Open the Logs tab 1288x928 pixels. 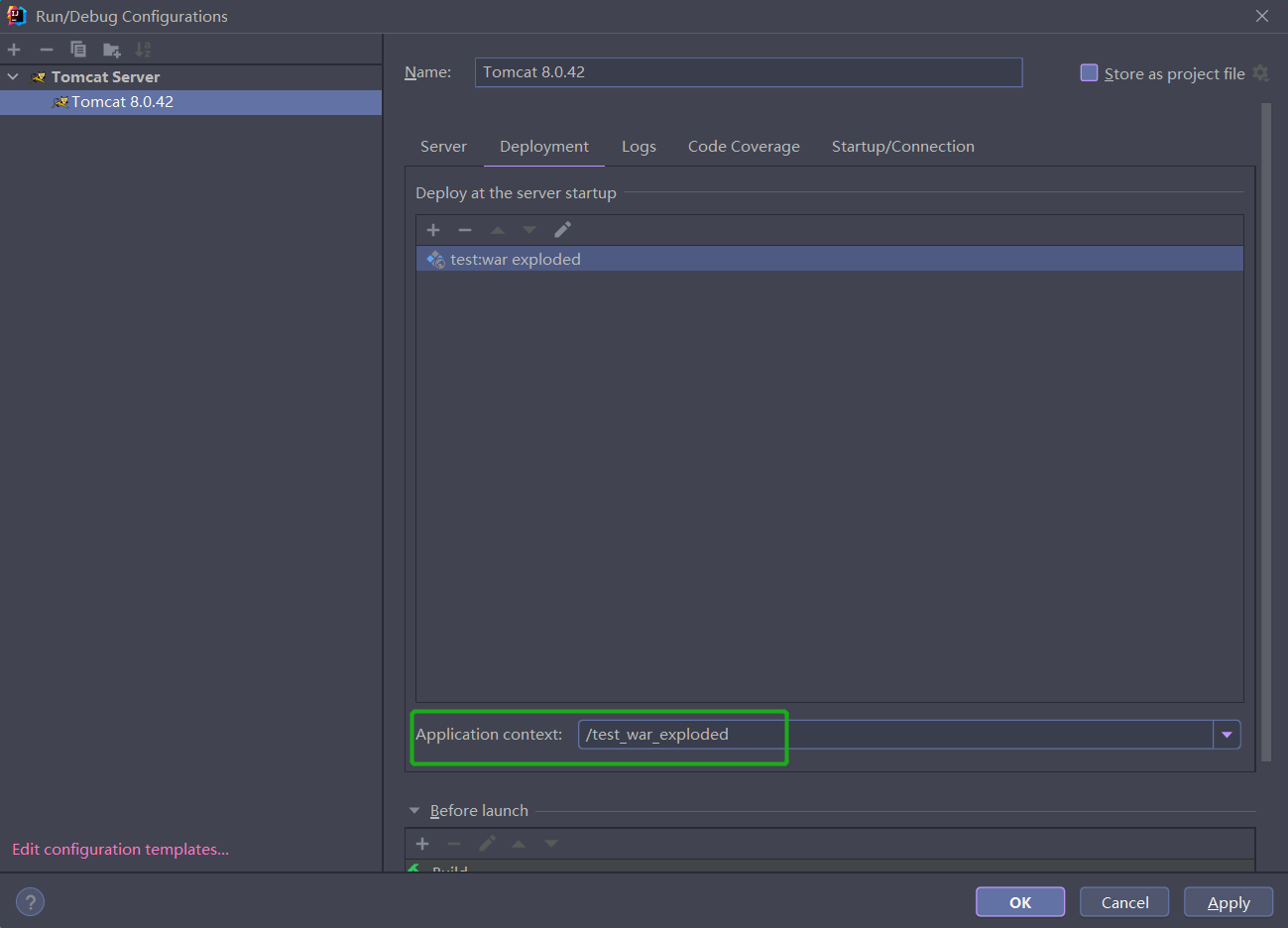coord(639,147)
